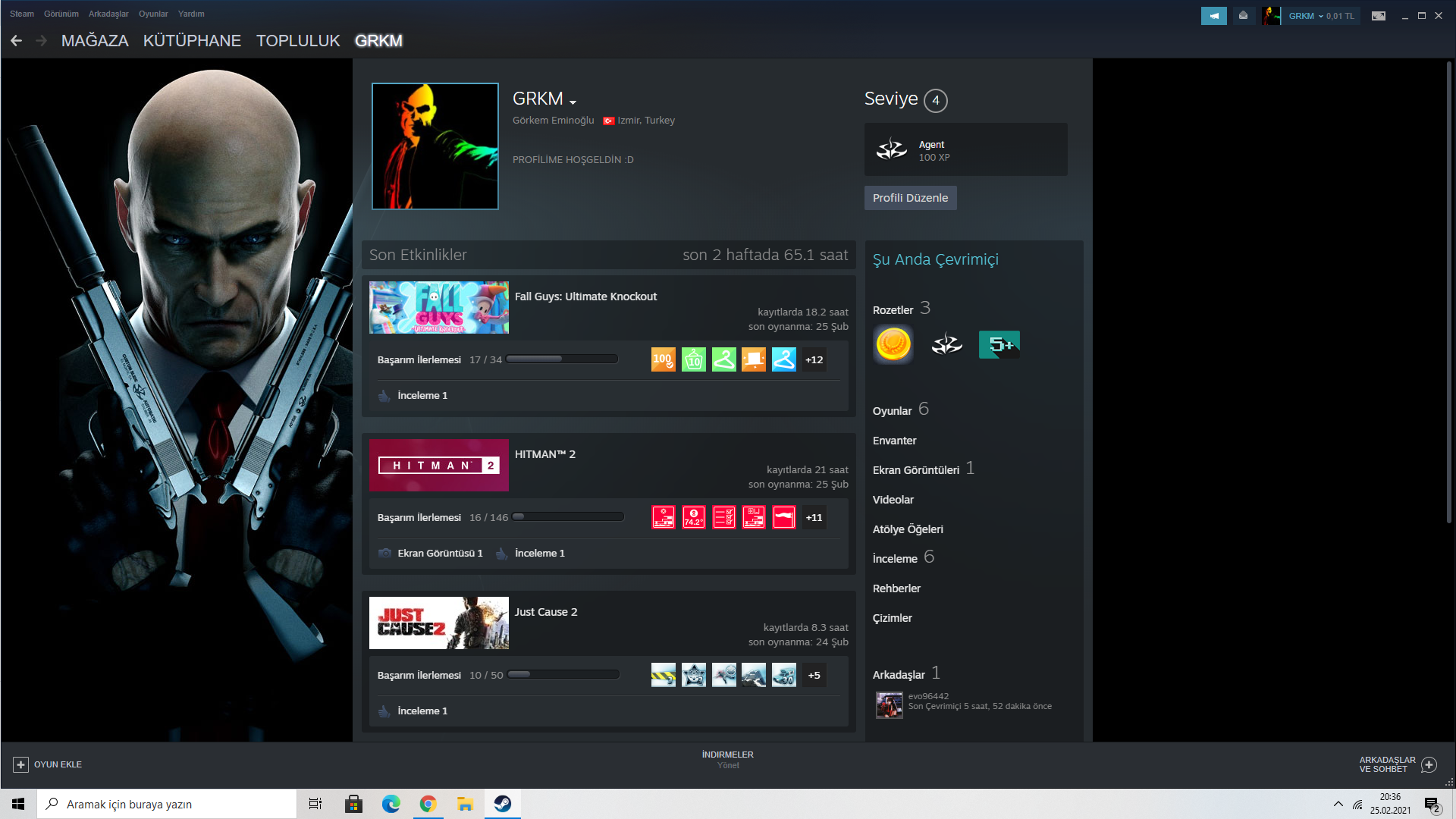
Task: Open HITMAN 2 Ekran Görüntüsü 1 link
Action: tap(440, 554)
